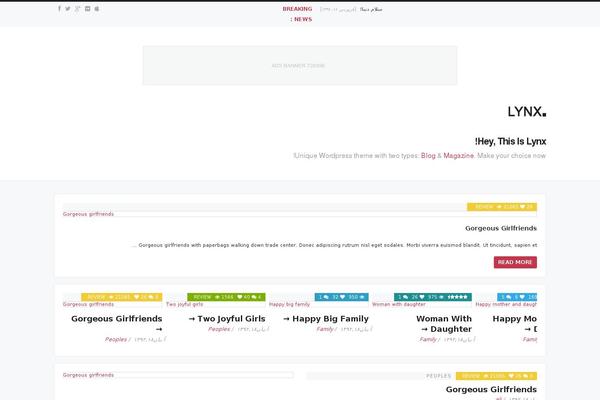Click the BREAKING NEWS label

pos(299,14)
